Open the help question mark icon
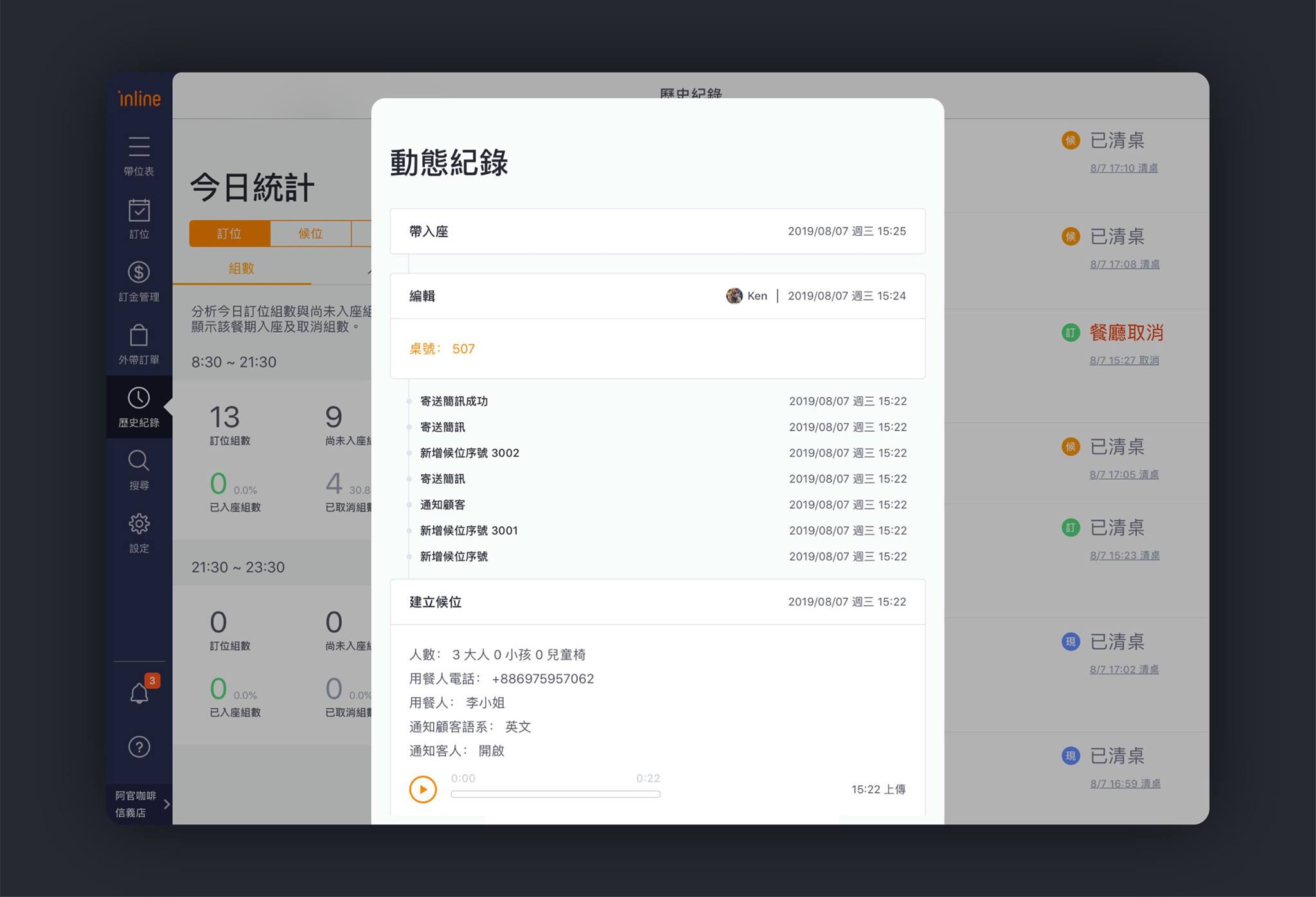The width and height of the screenshot is (1316, 897). tap(139, 747)
